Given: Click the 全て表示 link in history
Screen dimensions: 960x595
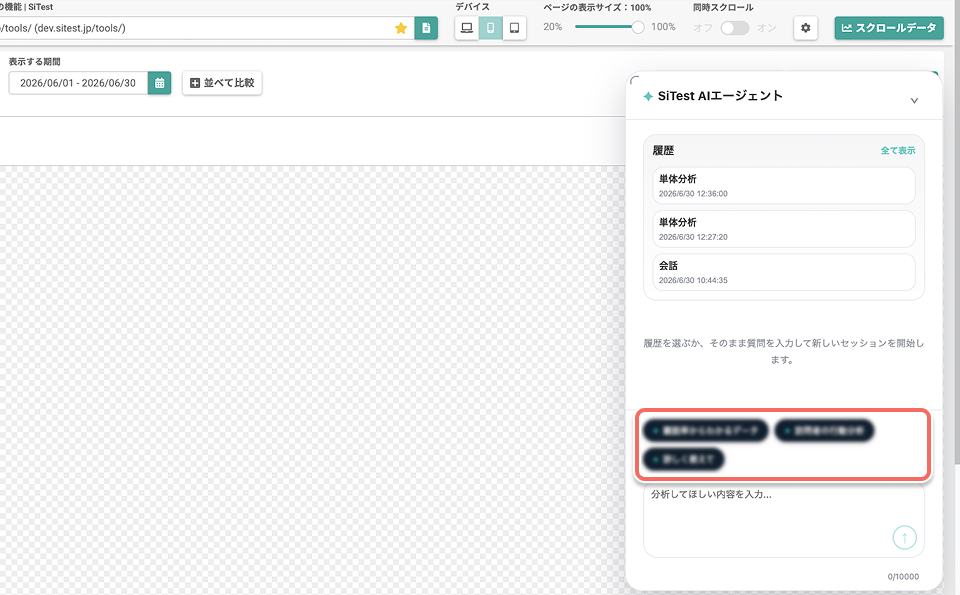Looking at the screenshot, I should coord(898,151).
